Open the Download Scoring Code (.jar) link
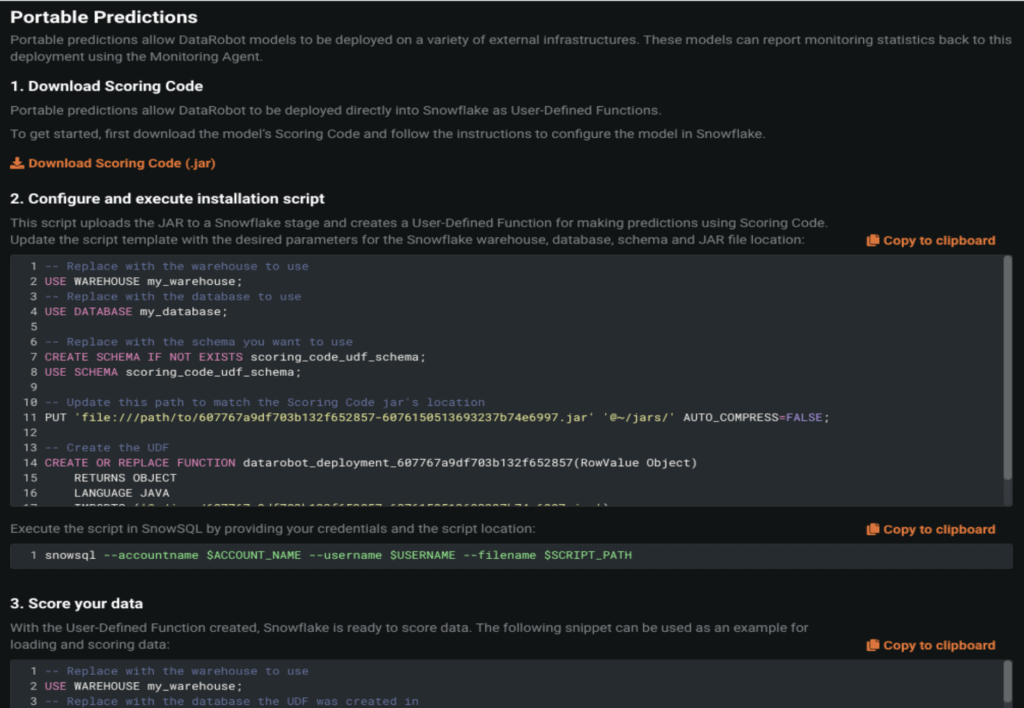1024x708 pixels. click(121, 163)
